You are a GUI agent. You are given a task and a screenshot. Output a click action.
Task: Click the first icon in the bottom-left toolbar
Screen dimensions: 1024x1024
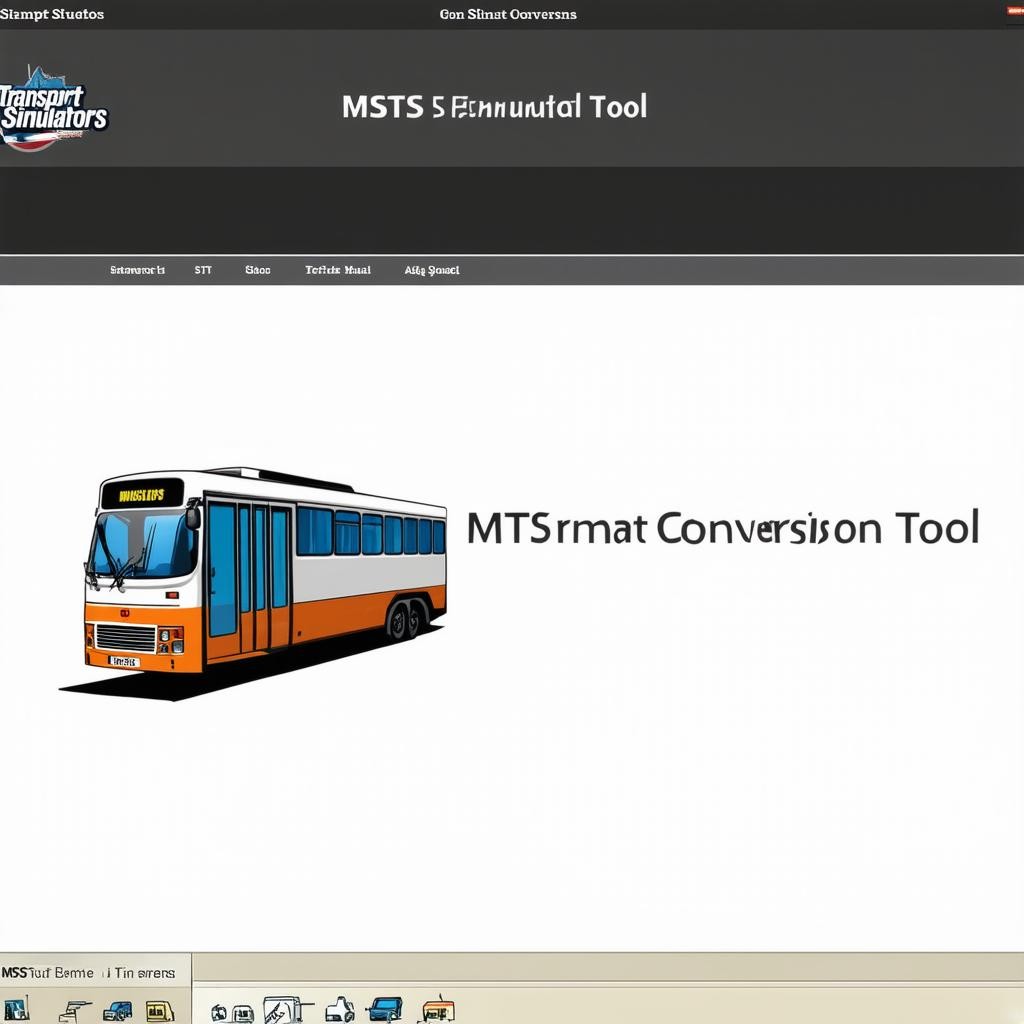[x=17, y=1008]
